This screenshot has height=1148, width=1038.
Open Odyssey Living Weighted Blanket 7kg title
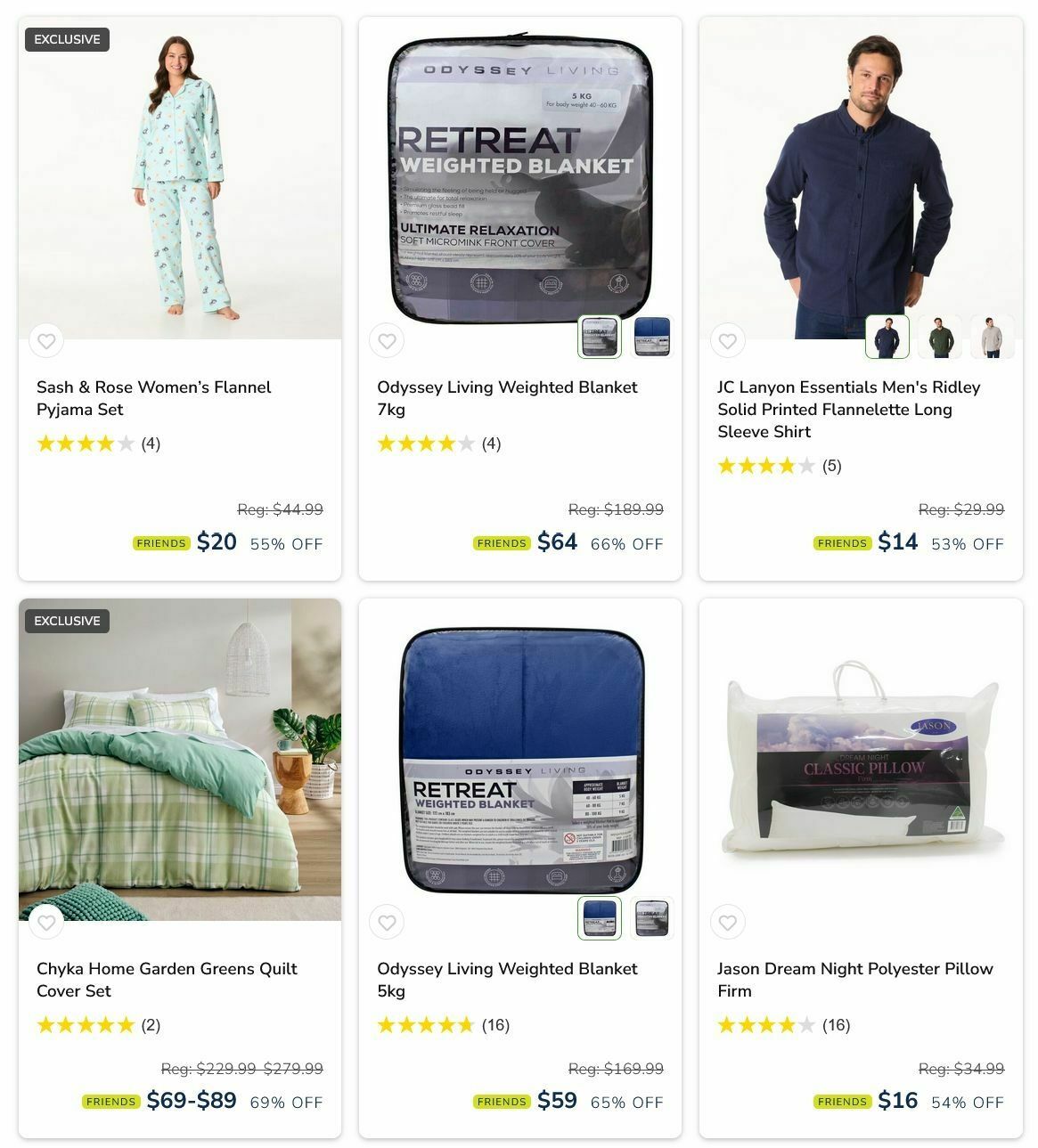tap(507, 398)
